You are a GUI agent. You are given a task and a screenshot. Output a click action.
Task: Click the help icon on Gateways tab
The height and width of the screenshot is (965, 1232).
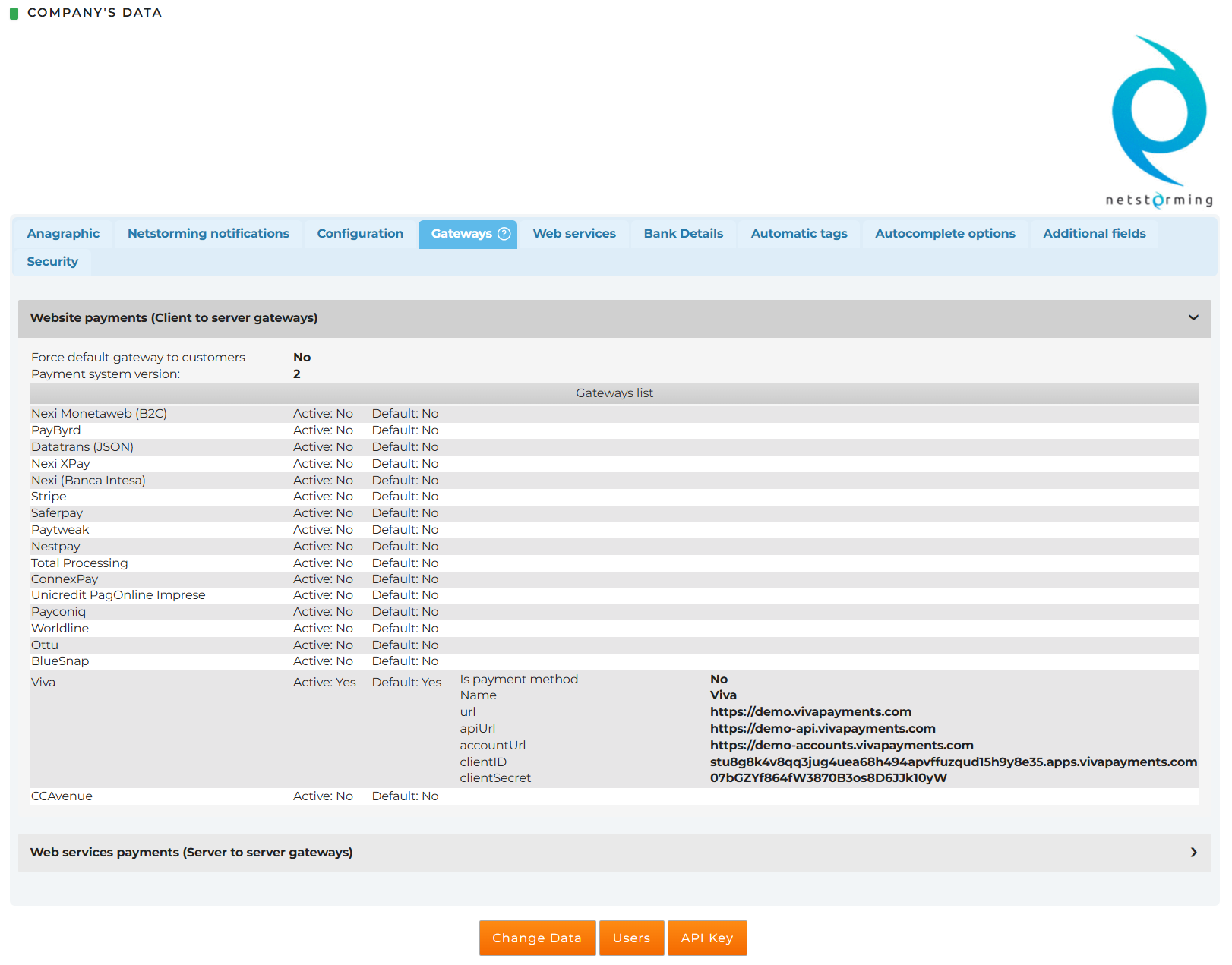[x=504, y=234]
